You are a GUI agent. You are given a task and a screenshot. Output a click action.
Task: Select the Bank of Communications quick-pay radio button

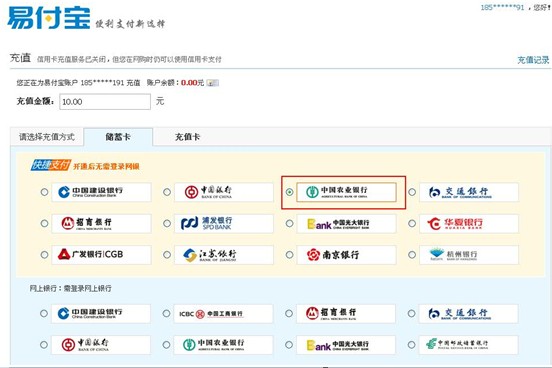pos(412,192)
